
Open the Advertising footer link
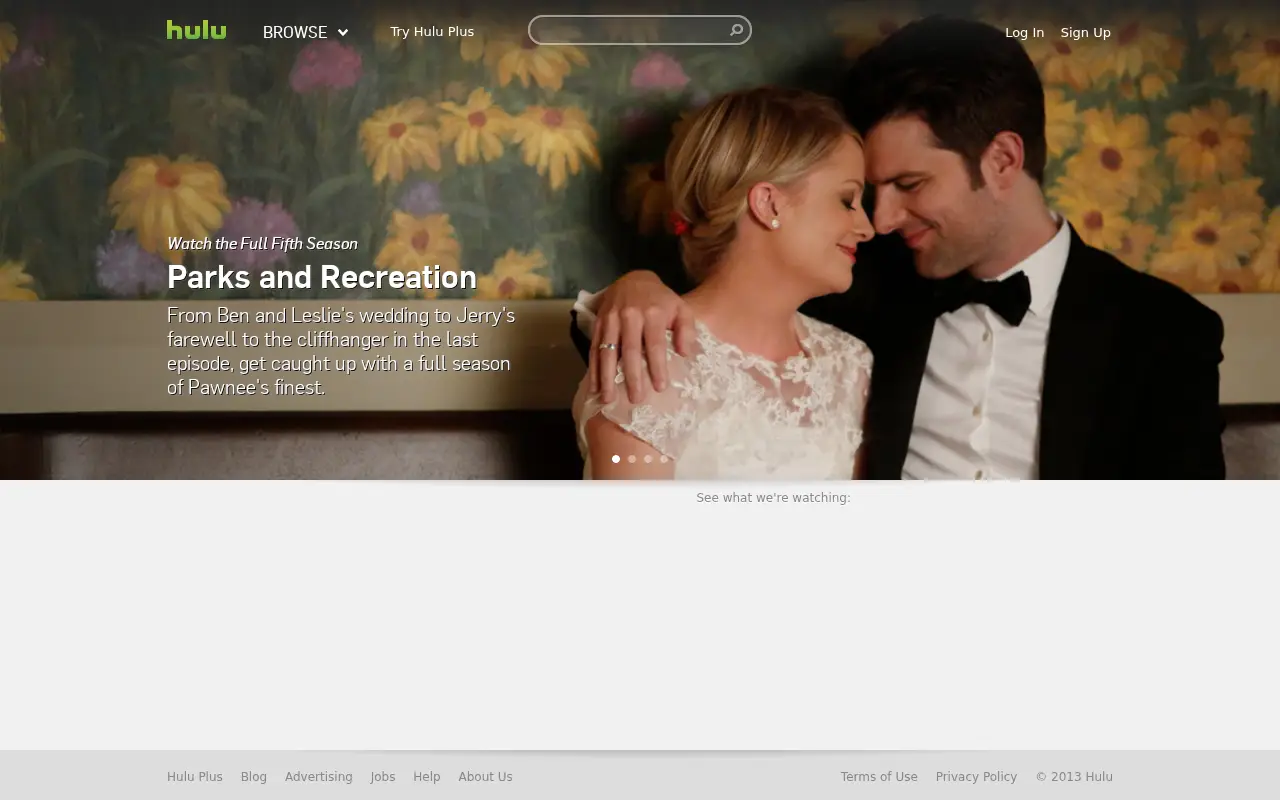click(x=318, y=777)
